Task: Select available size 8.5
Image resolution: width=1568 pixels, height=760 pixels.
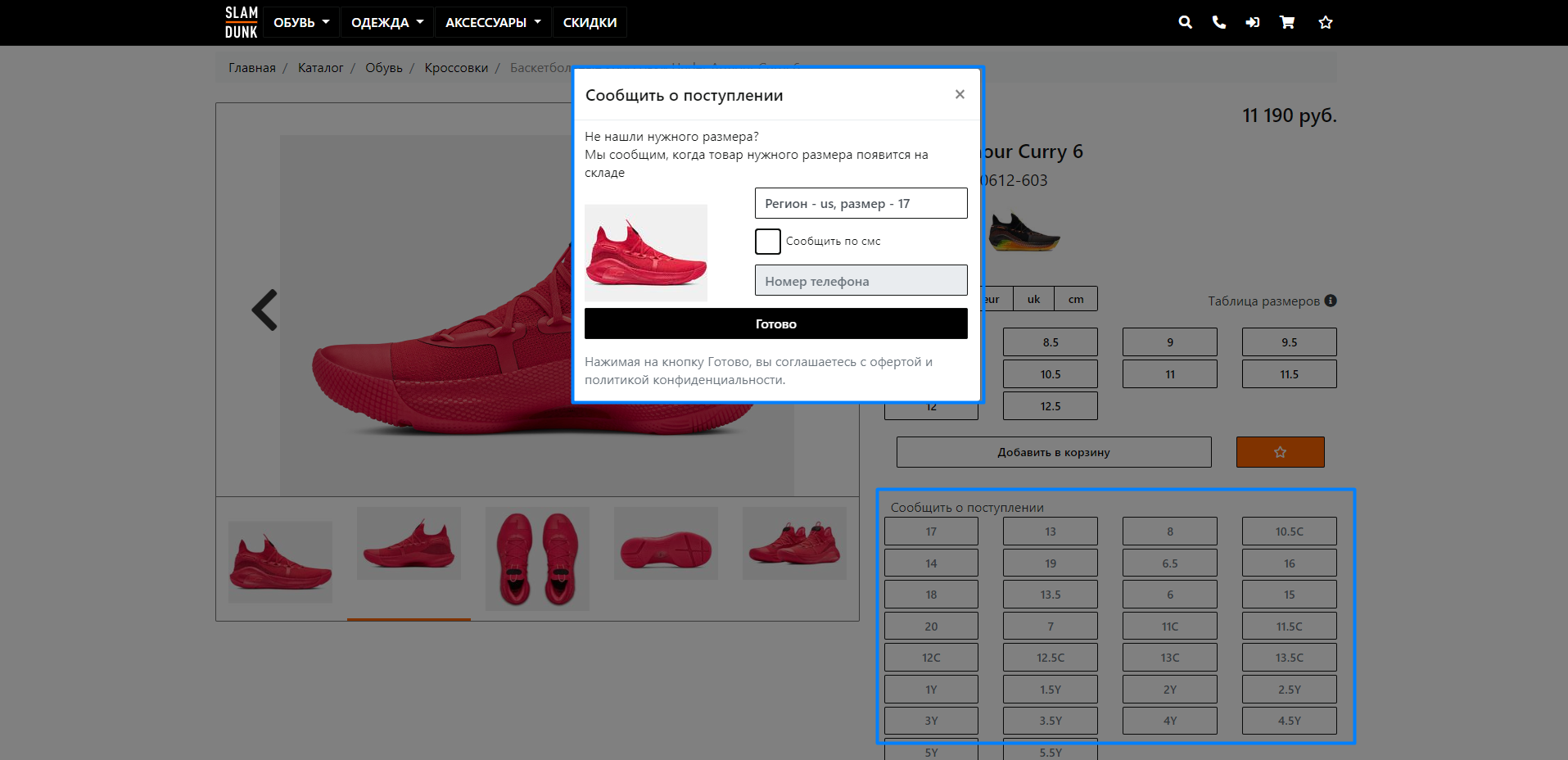Action: point(1051,342)
